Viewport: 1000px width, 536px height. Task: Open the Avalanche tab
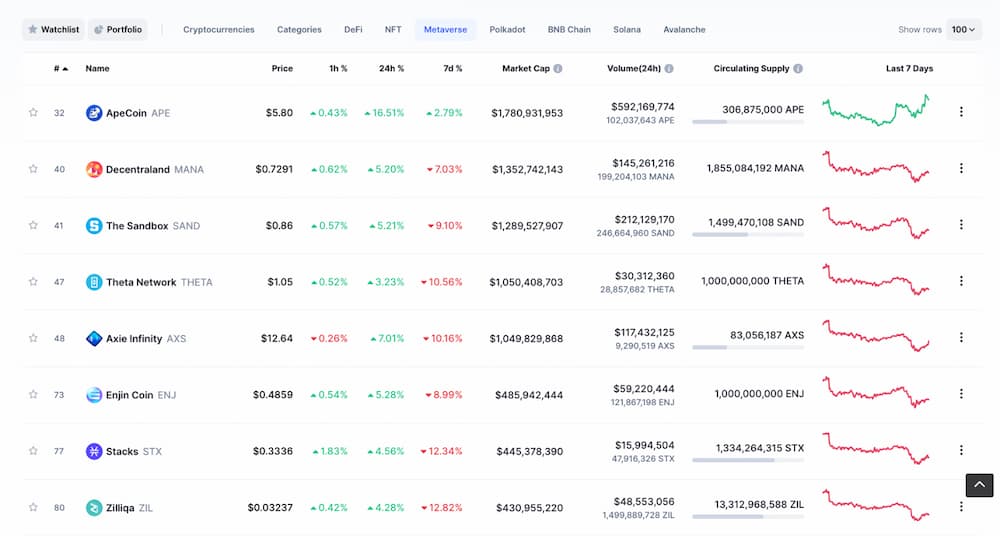(x=684, y=29)
